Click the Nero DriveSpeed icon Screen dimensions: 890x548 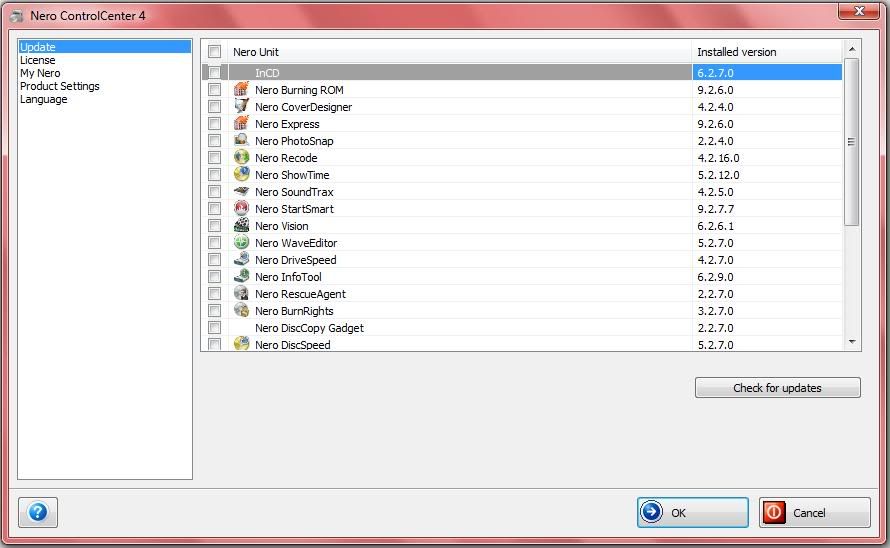pyautogui.click(x=241, y=260)
